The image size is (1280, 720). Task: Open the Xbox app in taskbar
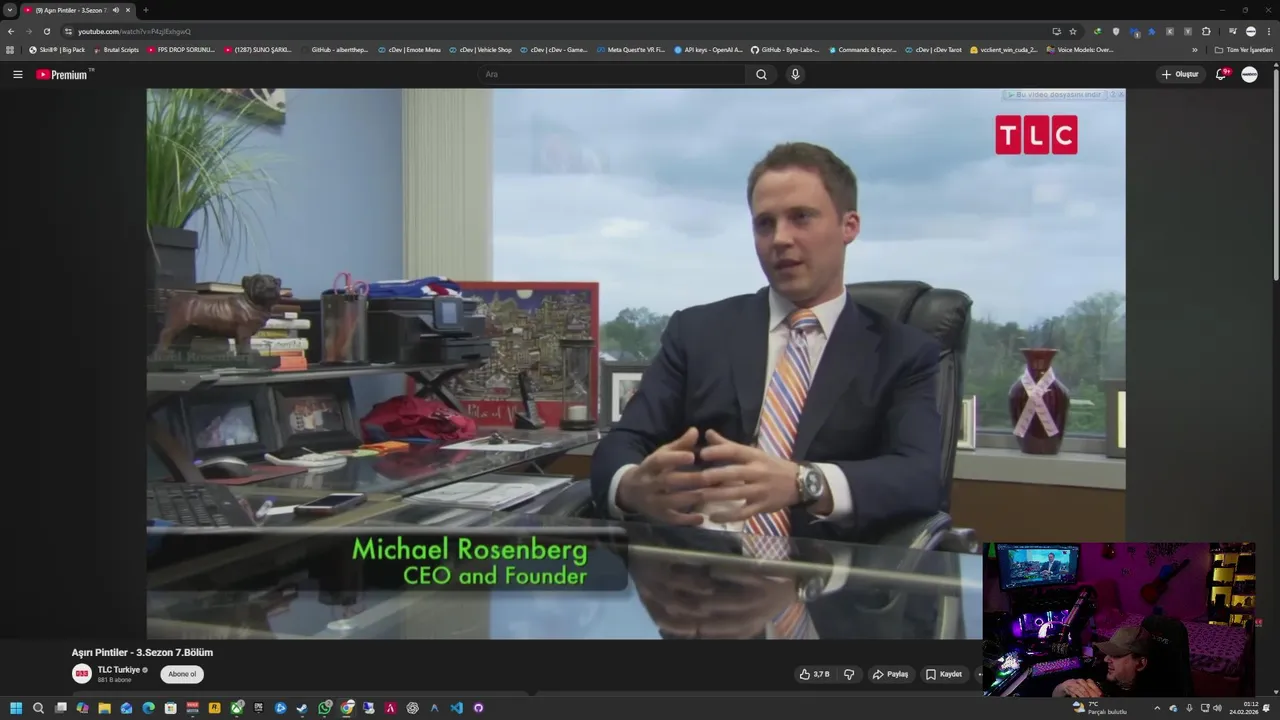click(x=237, y=708)
